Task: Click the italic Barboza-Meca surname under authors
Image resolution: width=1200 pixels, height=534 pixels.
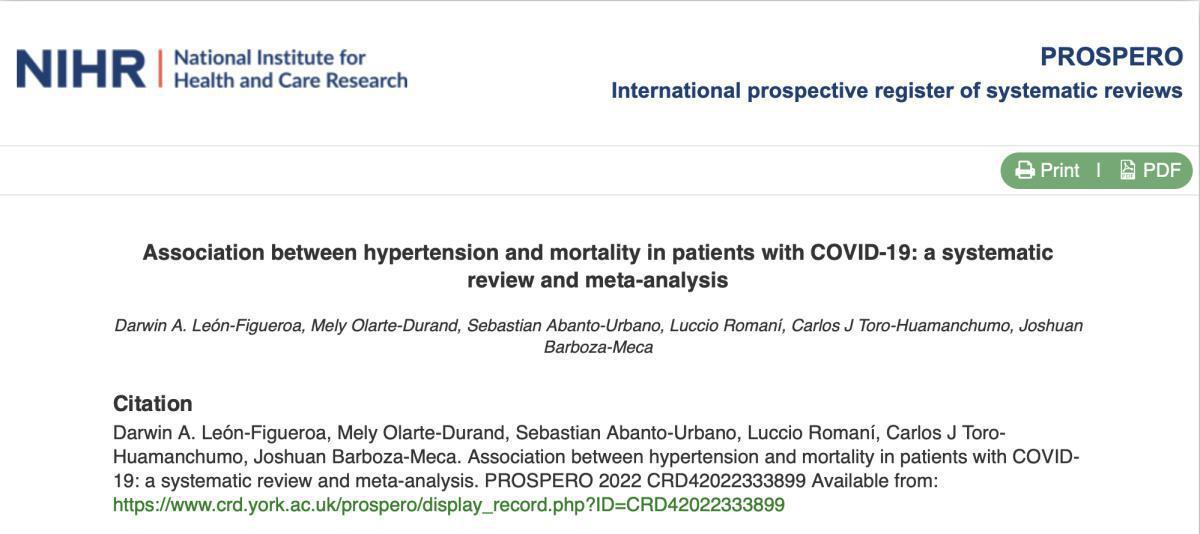Action: (x=598, y=347)
